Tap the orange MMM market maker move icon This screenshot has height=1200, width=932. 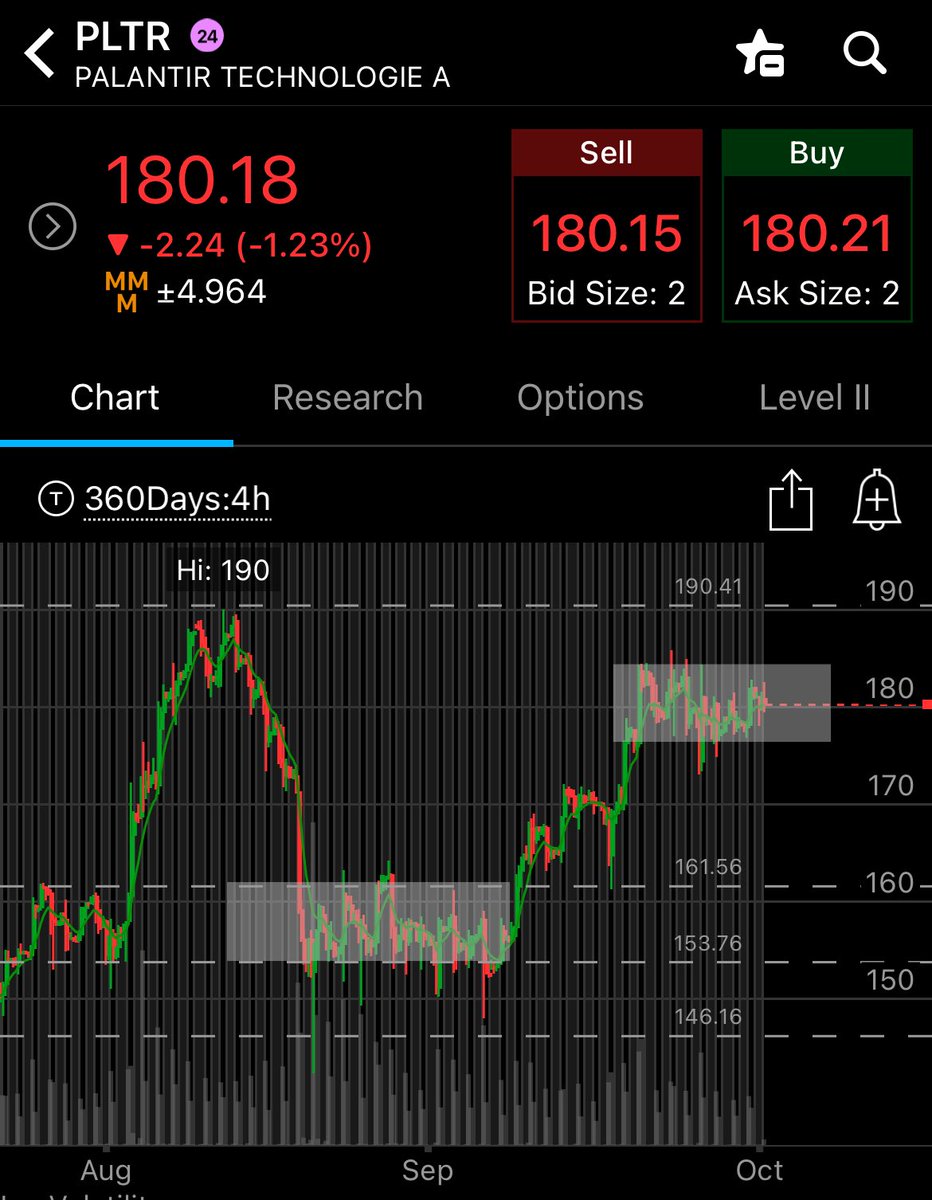[x=127, y=292]
